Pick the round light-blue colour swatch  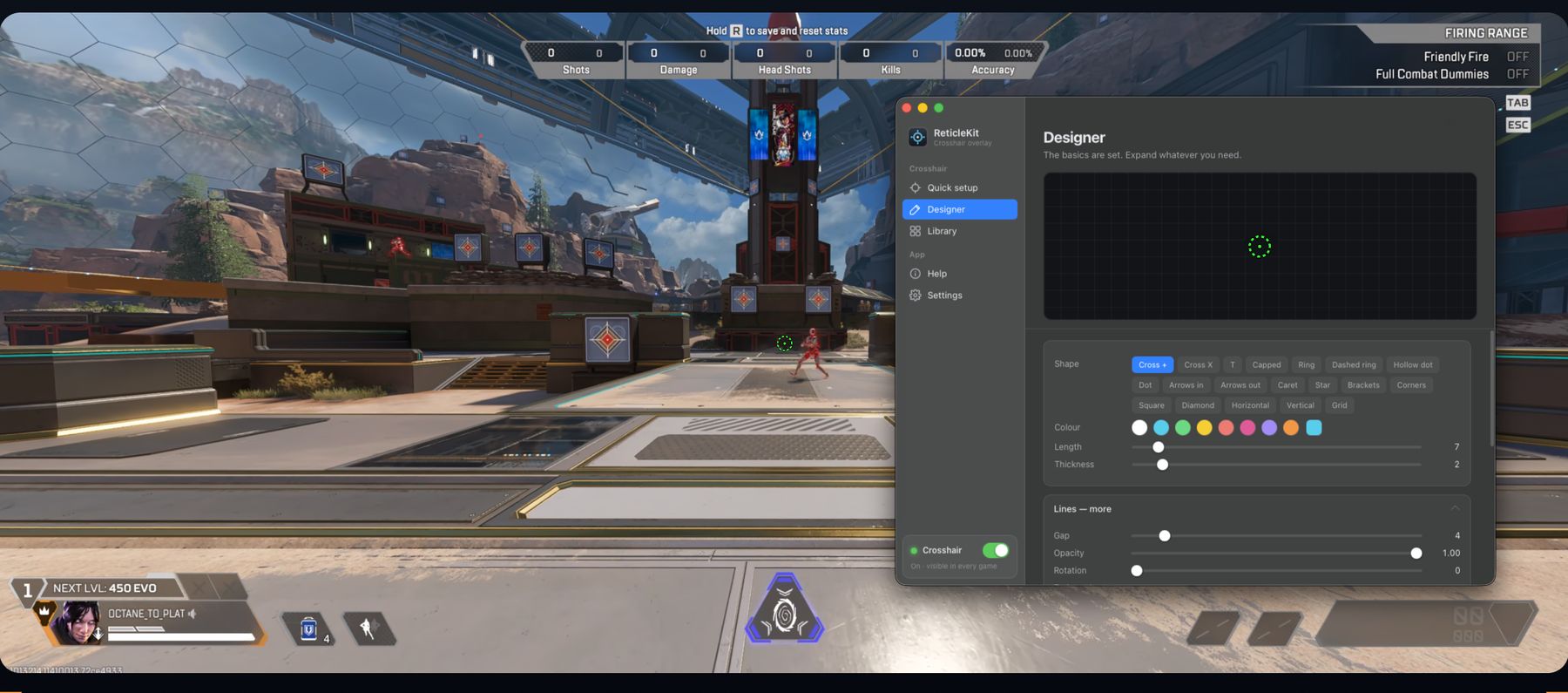tap(1161, 427)
